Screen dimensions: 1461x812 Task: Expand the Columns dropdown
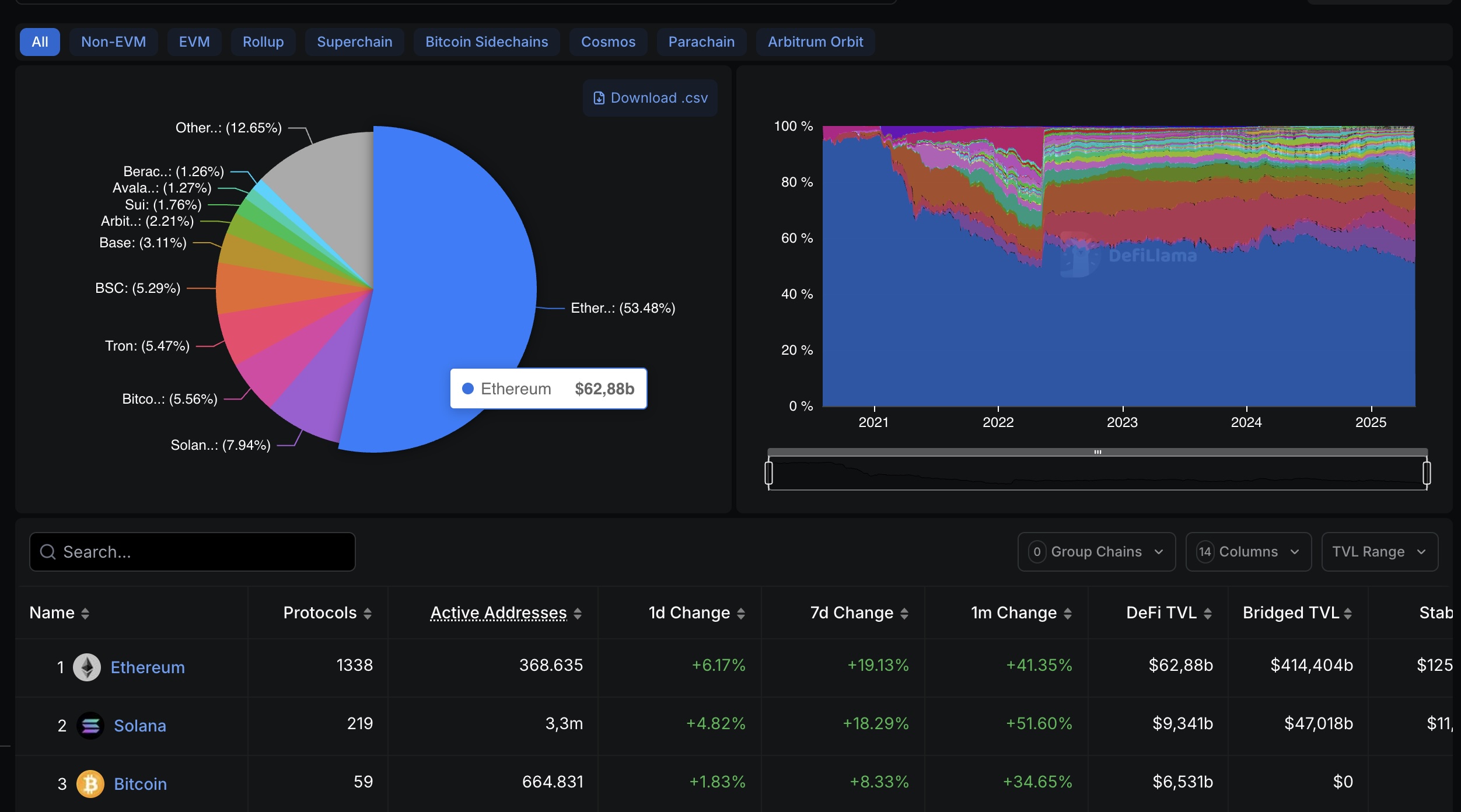[x=1248, y=552]
